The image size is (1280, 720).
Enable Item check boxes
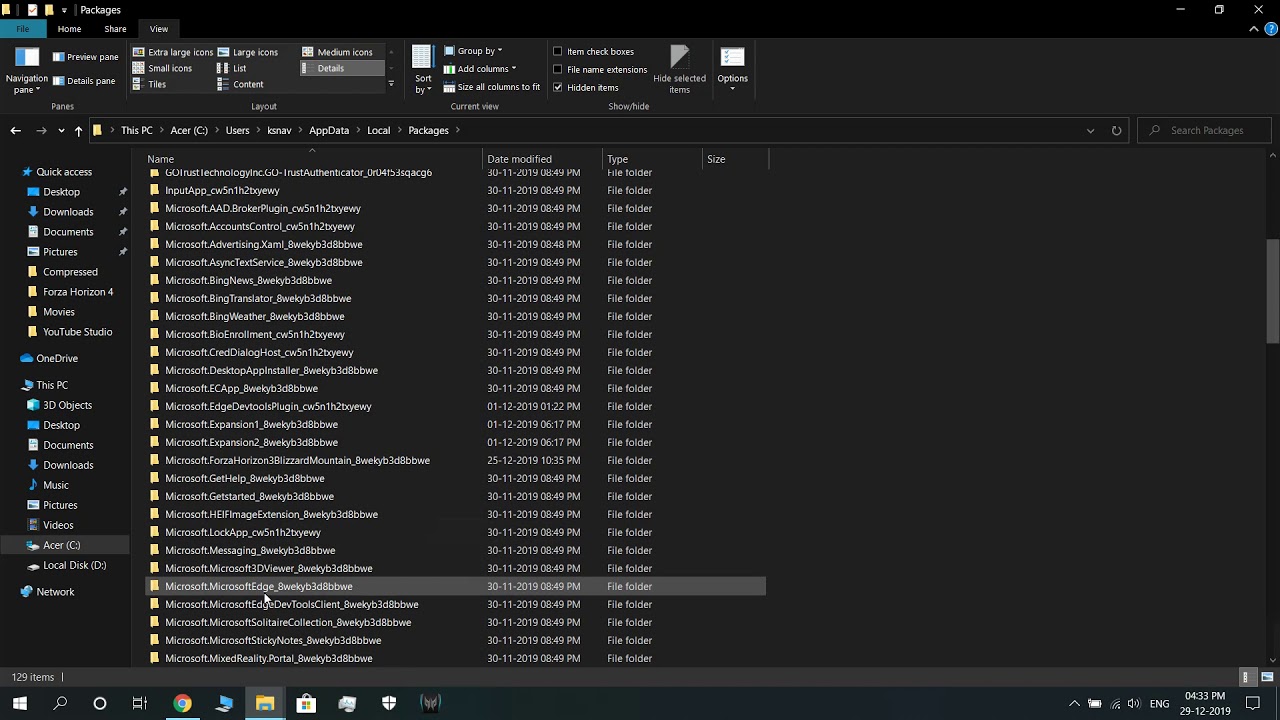558,52
